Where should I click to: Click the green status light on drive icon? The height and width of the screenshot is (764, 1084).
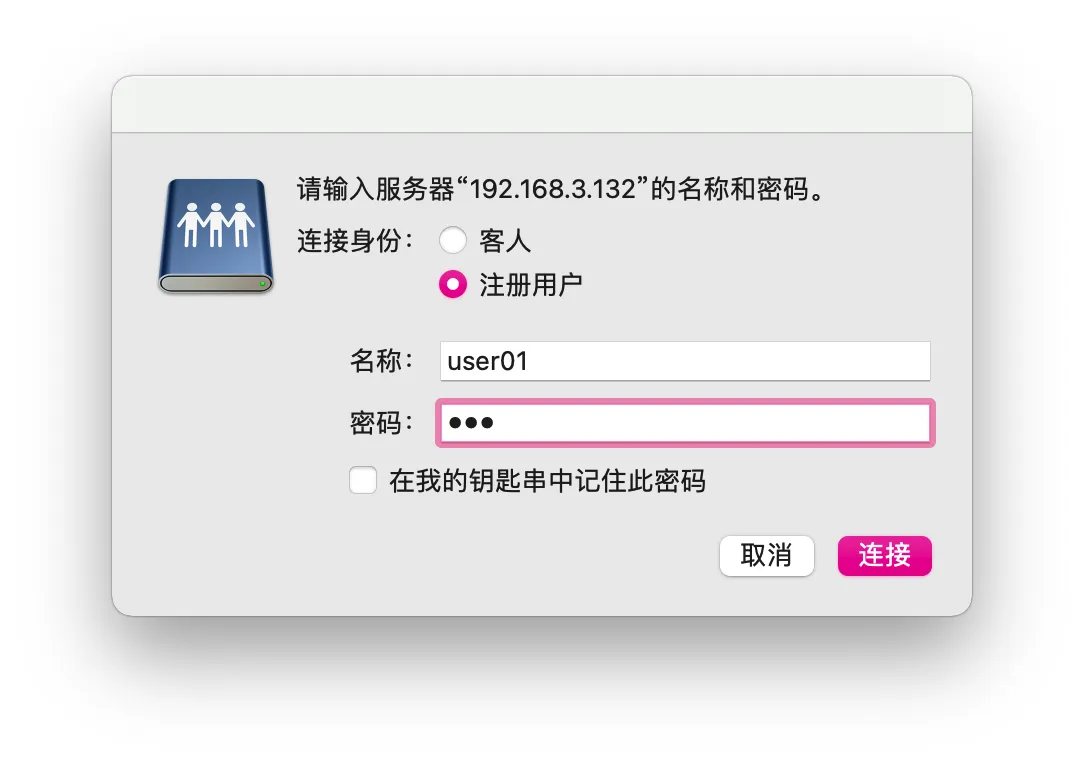pyautogui.click(x=262, y=283)
